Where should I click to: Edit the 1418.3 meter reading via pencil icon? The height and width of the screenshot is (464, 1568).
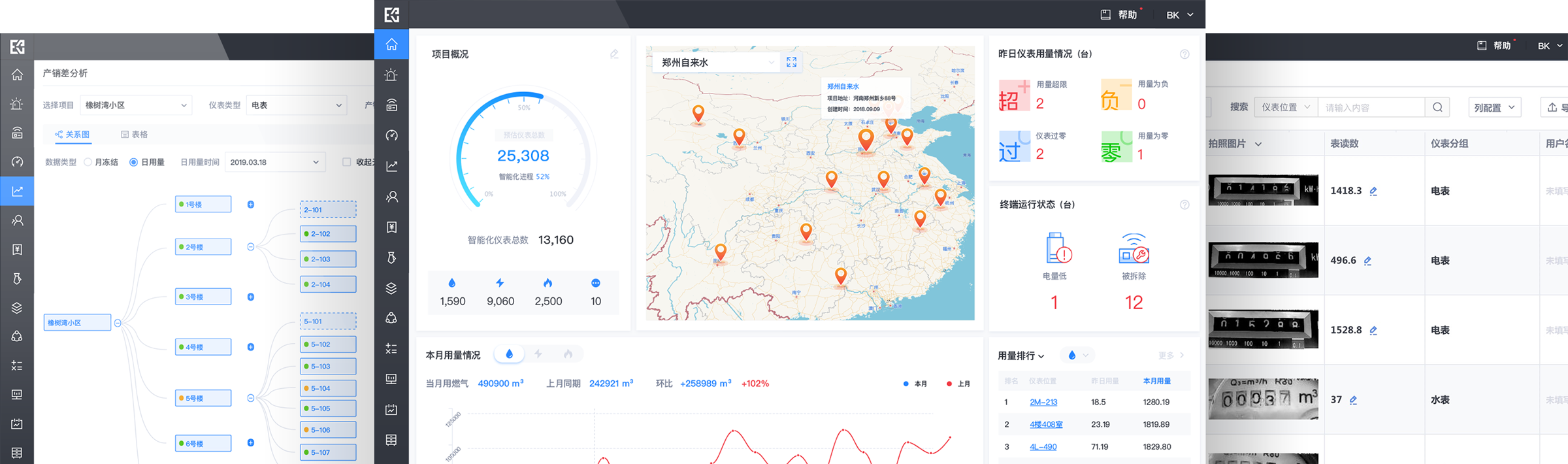1373,191
